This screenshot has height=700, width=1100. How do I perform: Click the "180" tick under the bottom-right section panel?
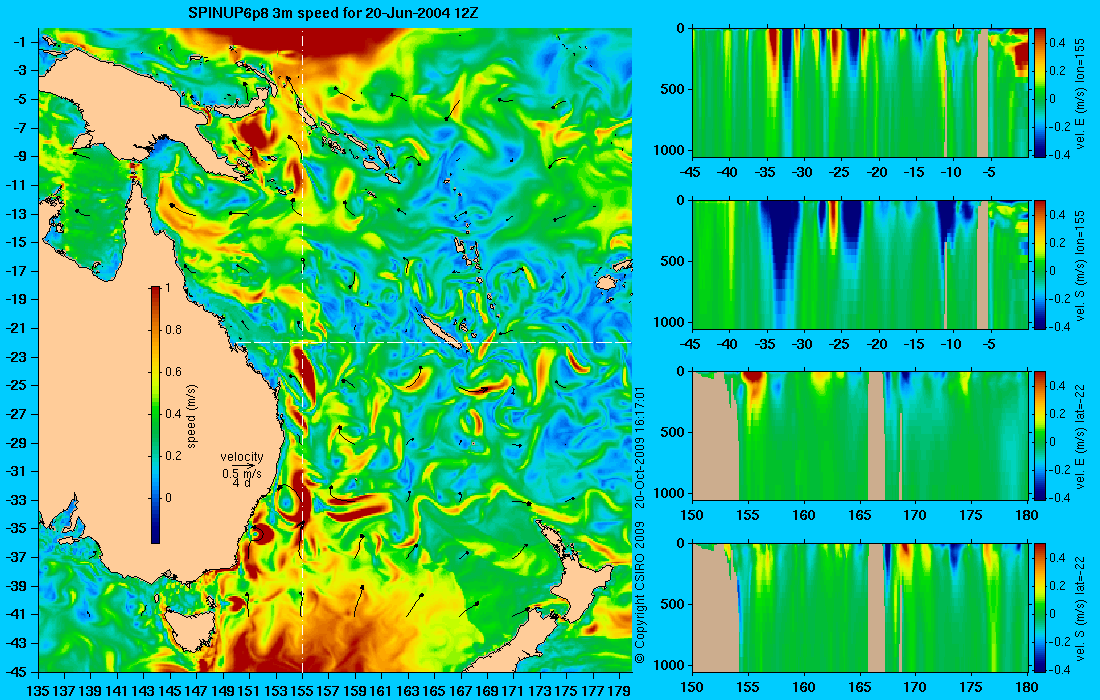(x=1027, y=687)
